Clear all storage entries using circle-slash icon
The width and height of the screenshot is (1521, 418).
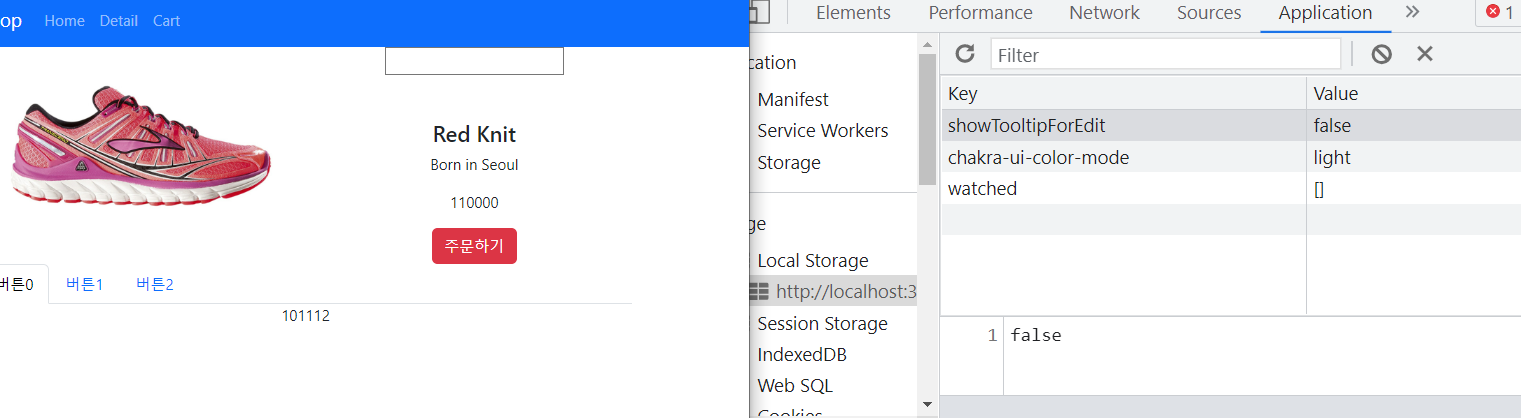pos(1381,54)
